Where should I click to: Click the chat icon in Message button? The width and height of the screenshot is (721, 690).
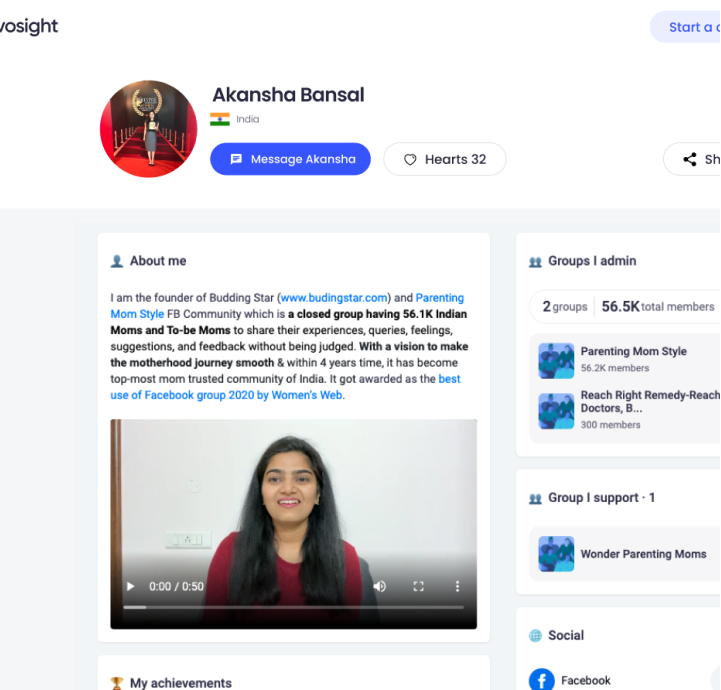tap(236, 159)
